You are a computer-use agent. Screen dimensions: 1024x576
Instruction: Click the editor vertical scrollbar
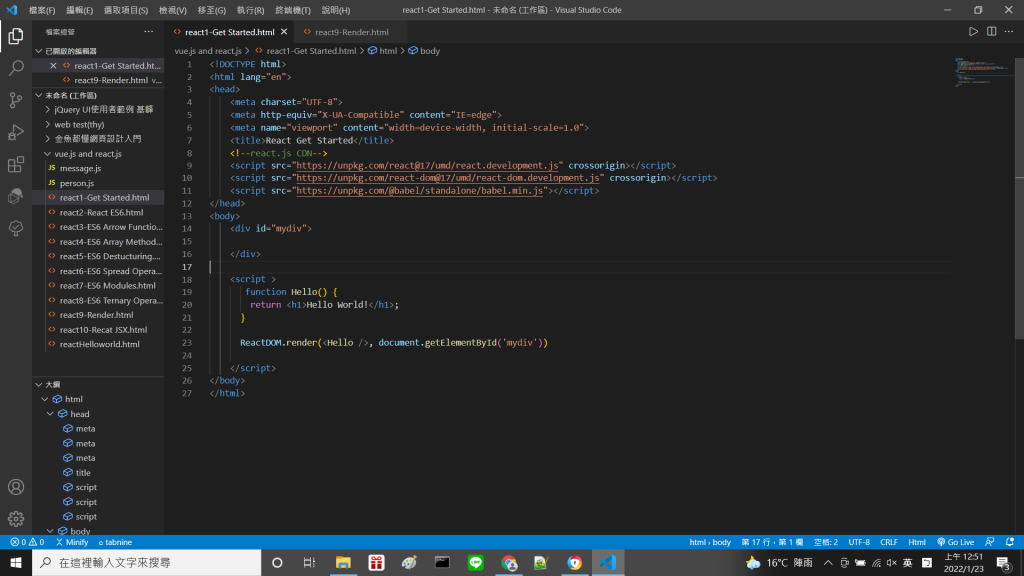point(1019,199)
